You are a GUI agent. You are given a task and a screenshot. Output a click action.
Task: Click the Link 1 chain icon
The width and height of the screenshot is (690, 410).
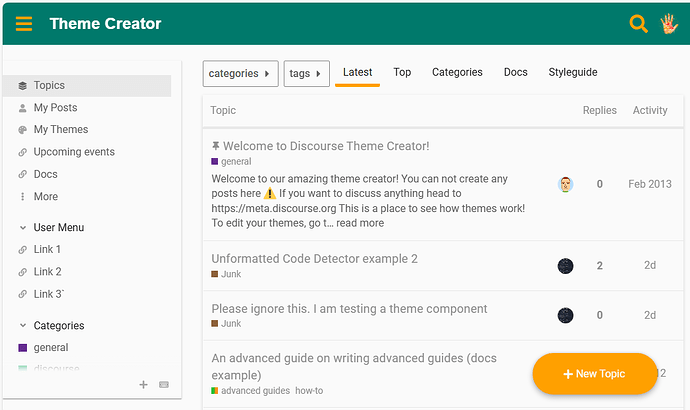[x=22, y=250]
